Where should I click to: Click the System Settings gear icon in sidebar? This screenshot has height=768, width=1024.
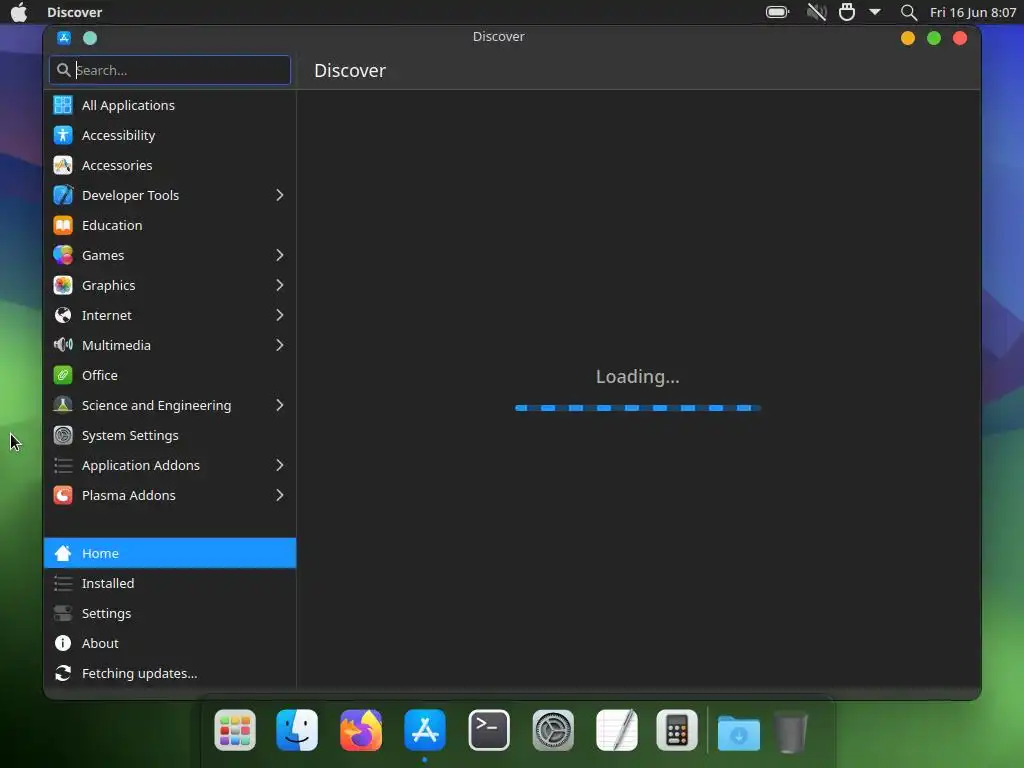coord(63,436)
